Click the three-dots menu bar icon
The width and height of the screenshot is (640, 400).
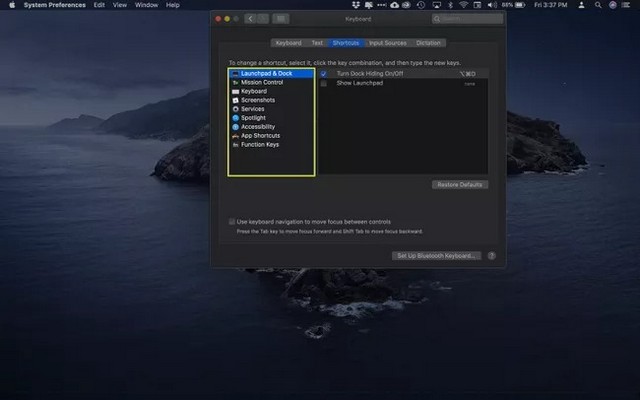pos(382,5)
